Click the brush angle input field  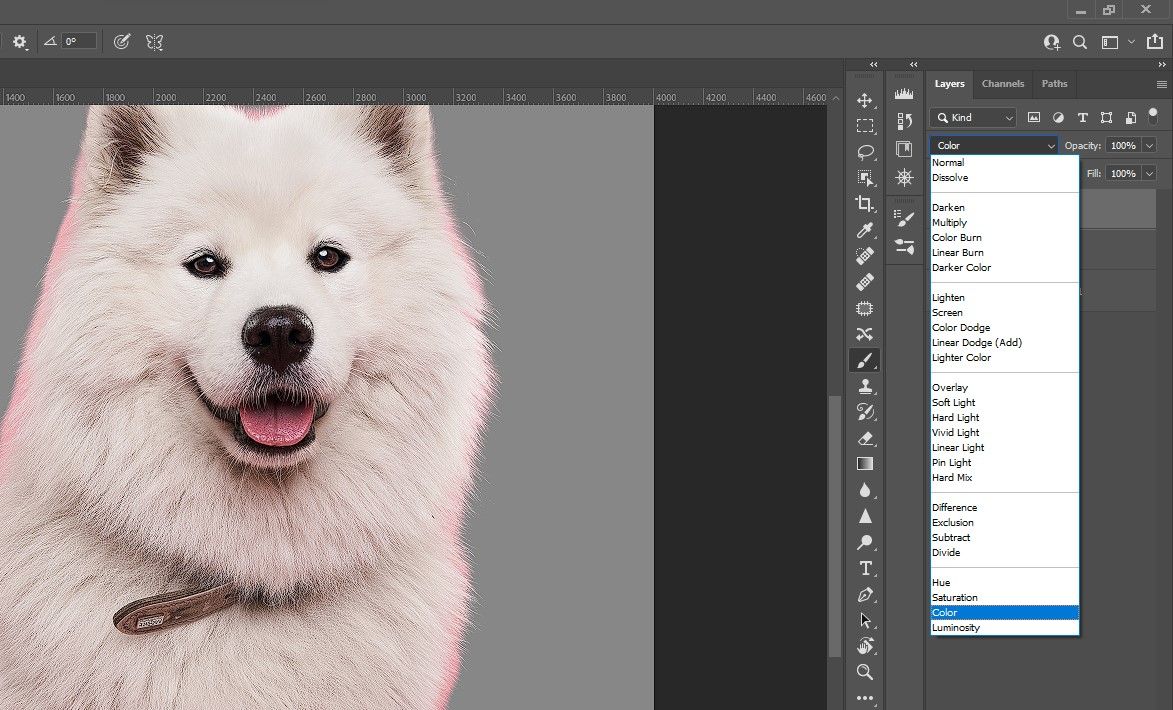point(79,42)
